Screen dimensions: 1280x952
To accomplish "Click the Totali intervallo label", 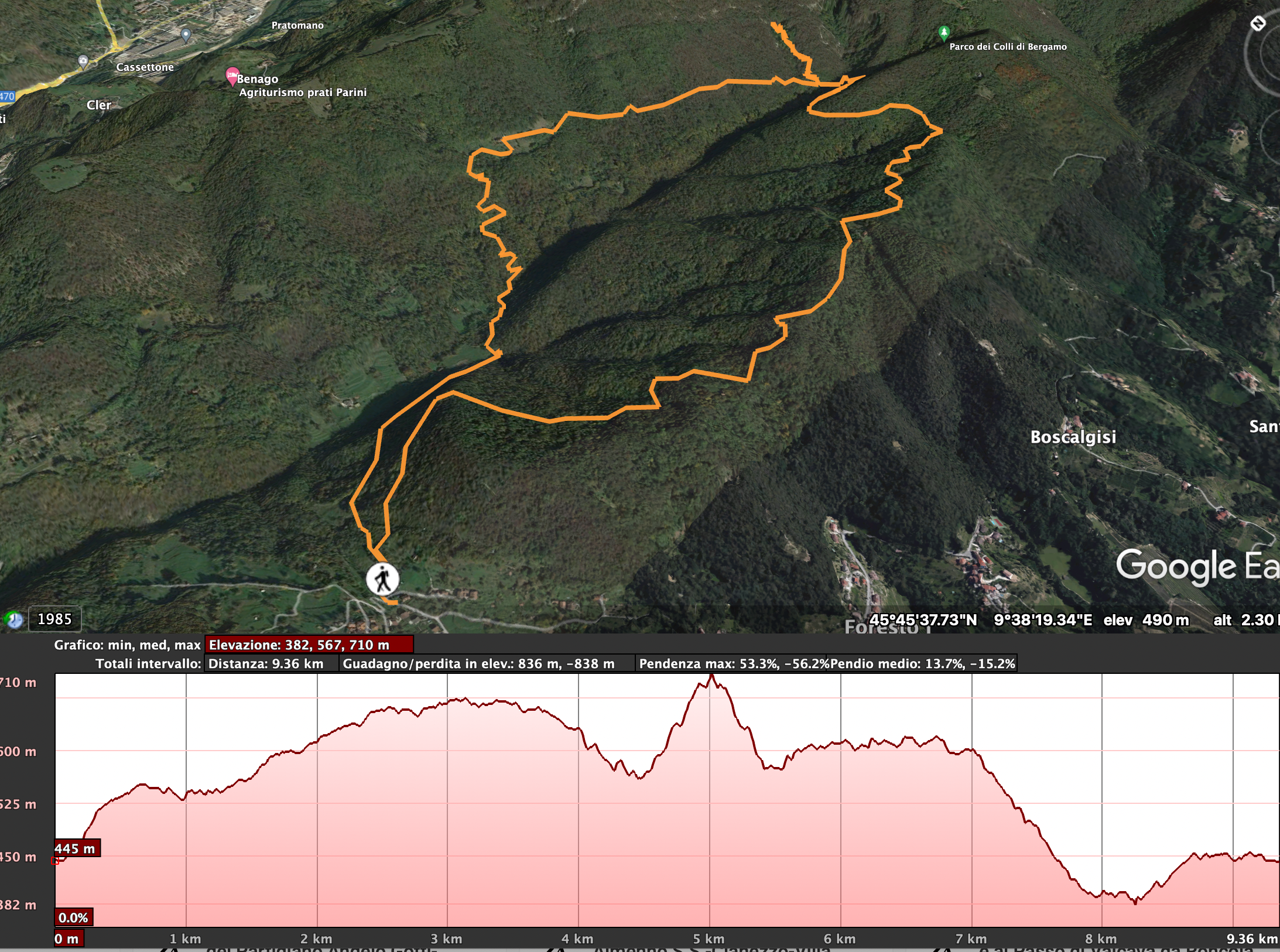I will click(148, 663).
